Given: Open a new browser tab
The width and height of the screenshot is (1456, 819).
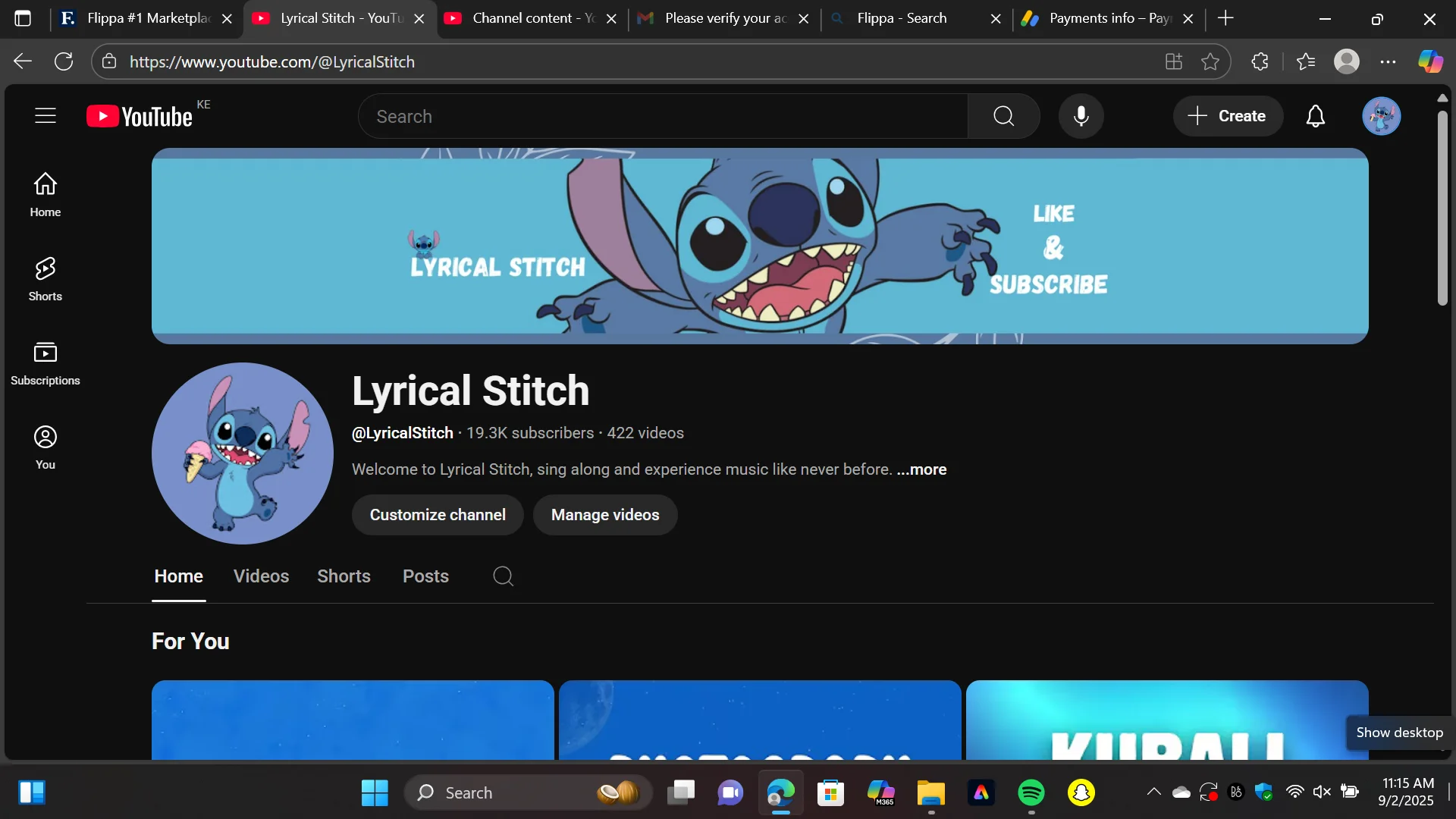Looking at the screenshot, I should 1225,18.
